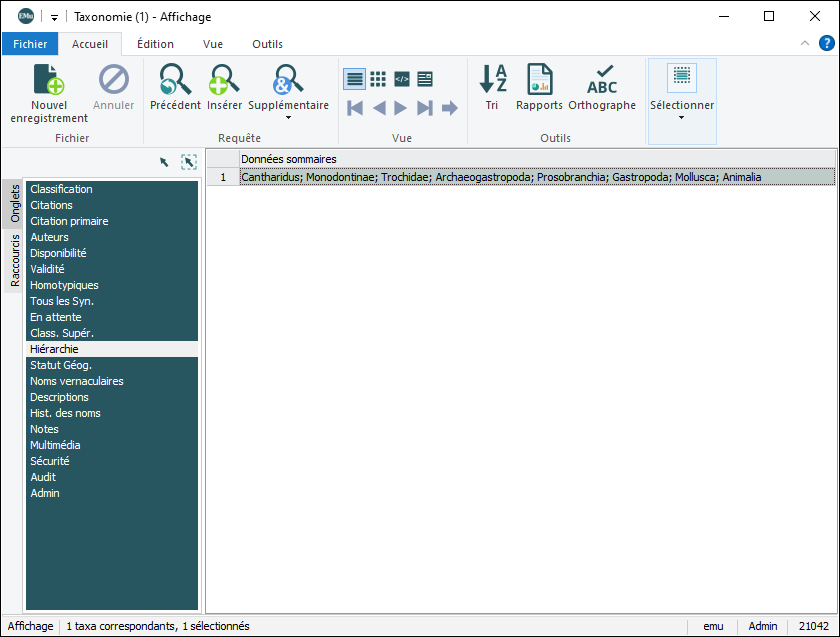Open the Tri sort tool
The width and height of the screenshot is (840, 637).
[x=492, y=80]
